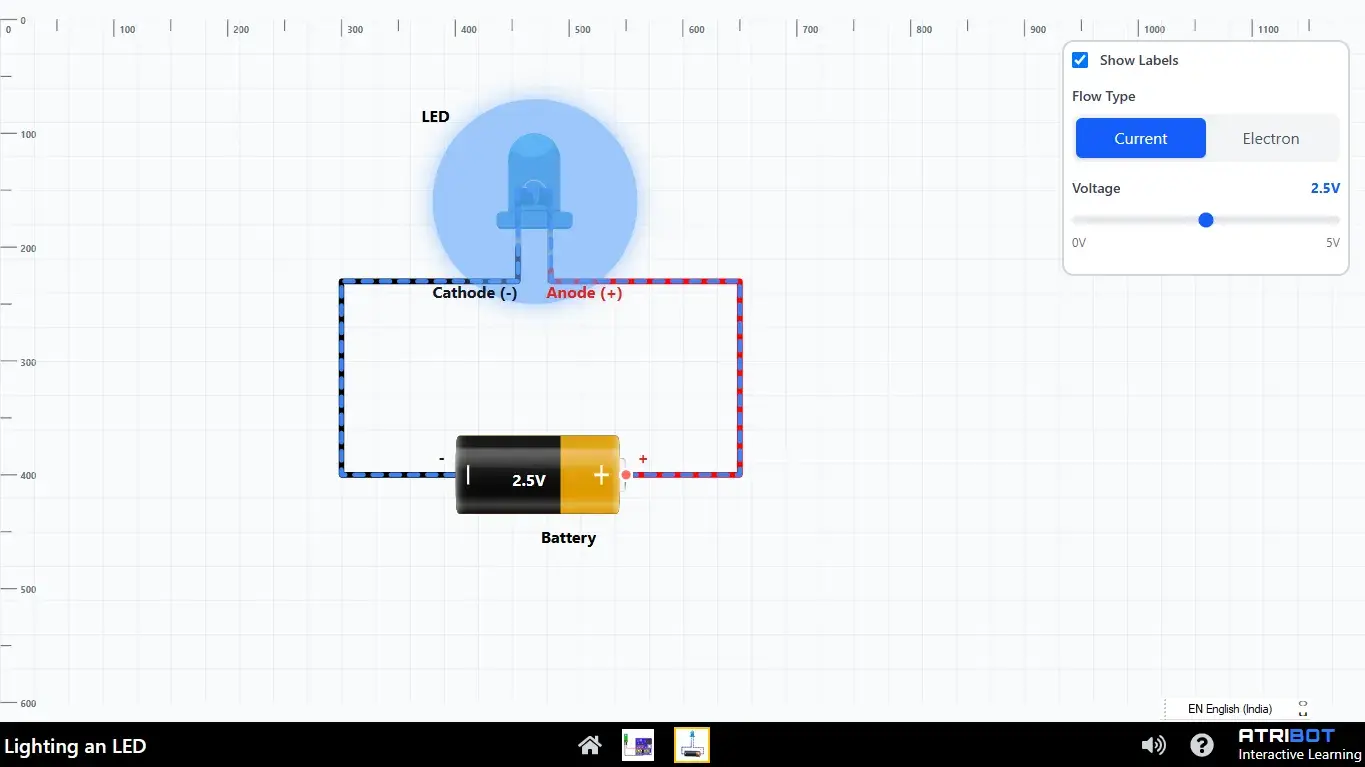
Task: Click the Show Labels text
Action: click(x=1139, y=60)
